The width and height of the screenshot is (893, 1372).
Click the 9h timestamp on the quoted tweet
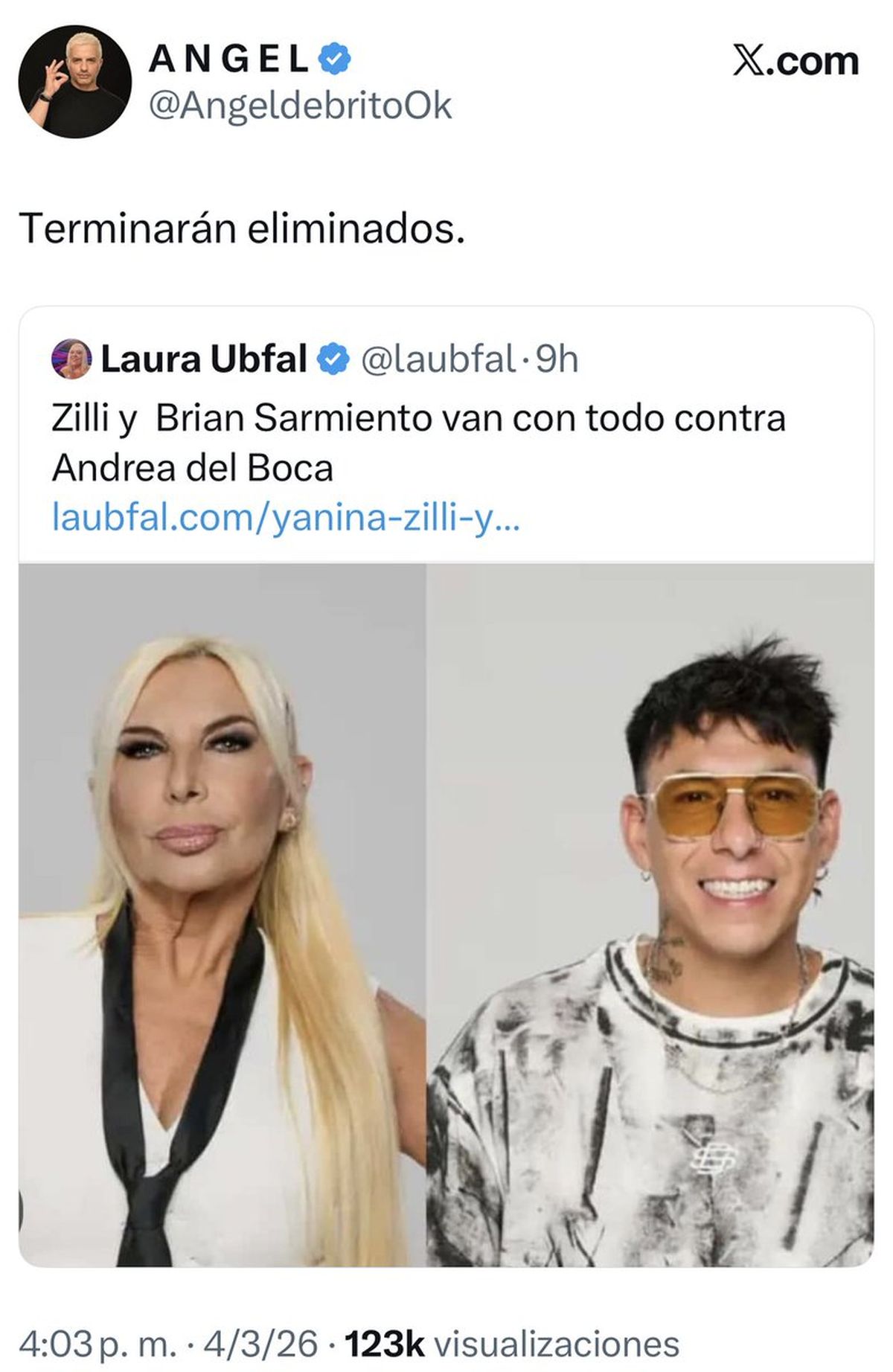point(557,359)
